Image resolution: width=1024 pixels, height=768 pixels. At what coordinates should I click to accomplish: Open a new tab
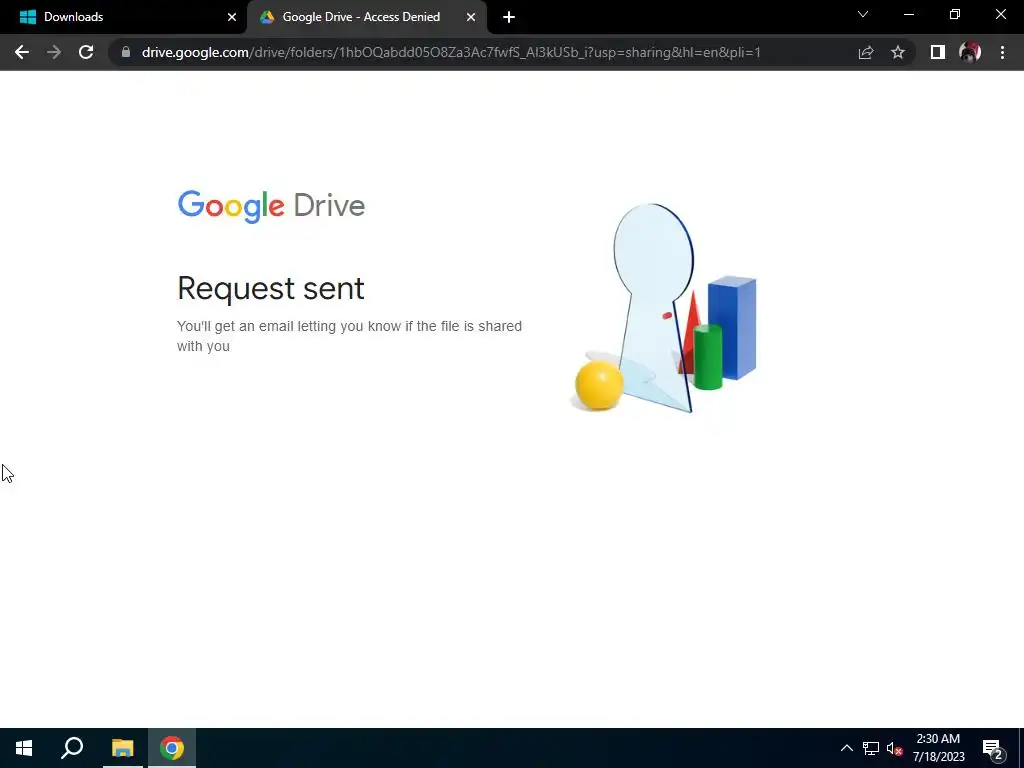coord(509,17)
